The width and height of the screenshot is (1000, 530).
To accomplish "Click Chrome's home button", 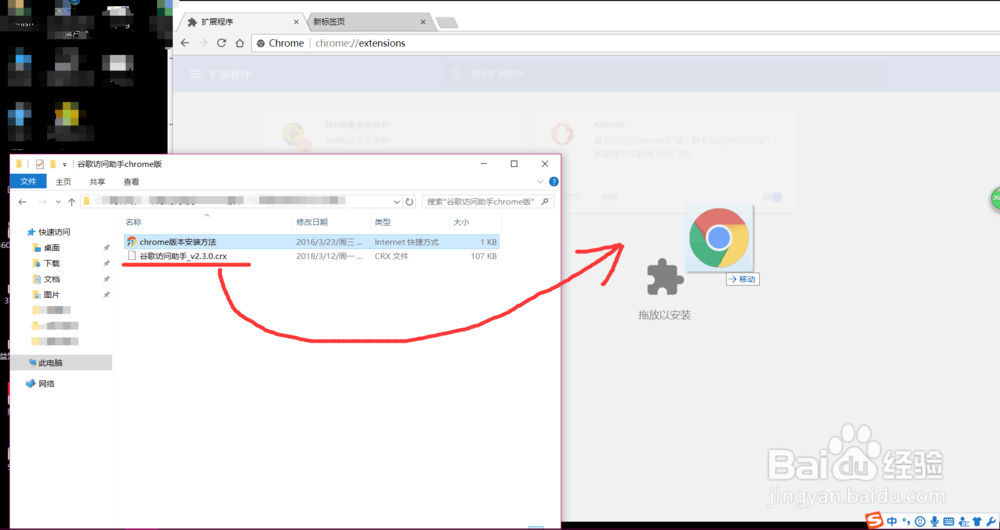I will click(x=240, y=43).
